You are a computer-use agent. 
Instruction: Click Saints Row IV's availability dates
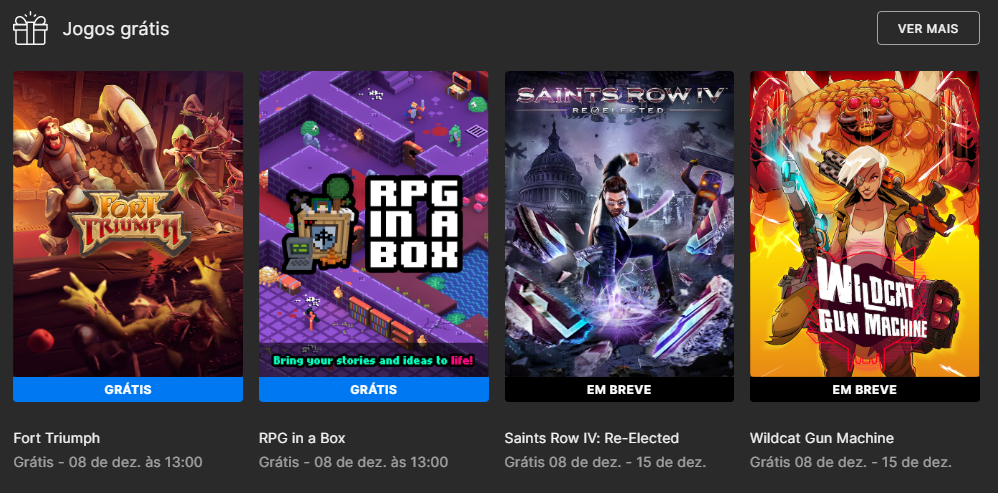[605, 462]
